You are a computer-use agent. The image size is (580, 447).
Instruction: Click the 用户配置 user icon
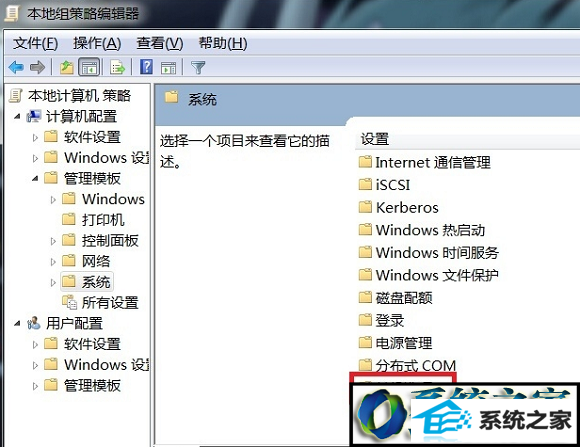(34, 323)
